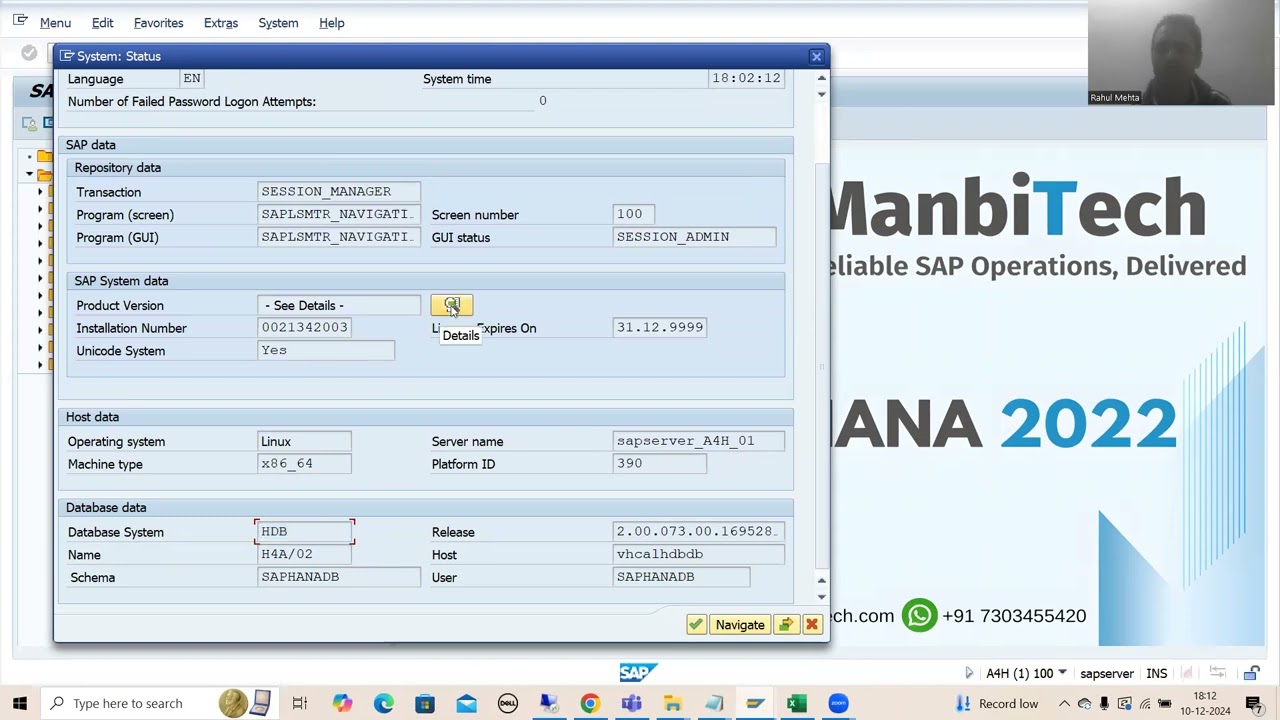Click the dialog scrollbar's bottom down arrow
Image resolution: width=1280 pixels, height=720 pixels.
click(821, 596)
